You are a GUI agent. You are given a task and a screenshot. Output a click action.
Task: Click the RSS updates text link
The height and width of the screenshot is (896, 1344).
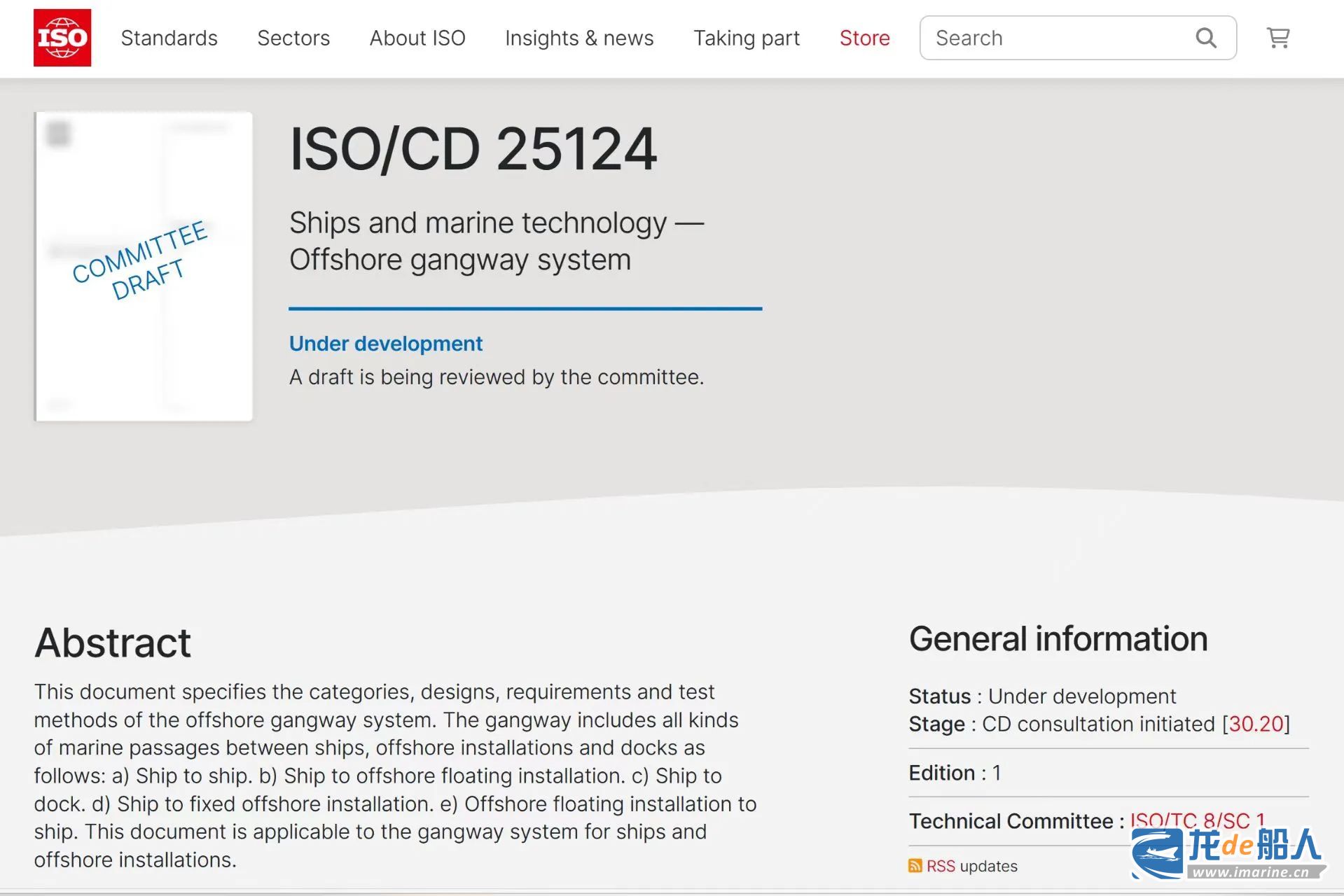(x=971, y=866)
